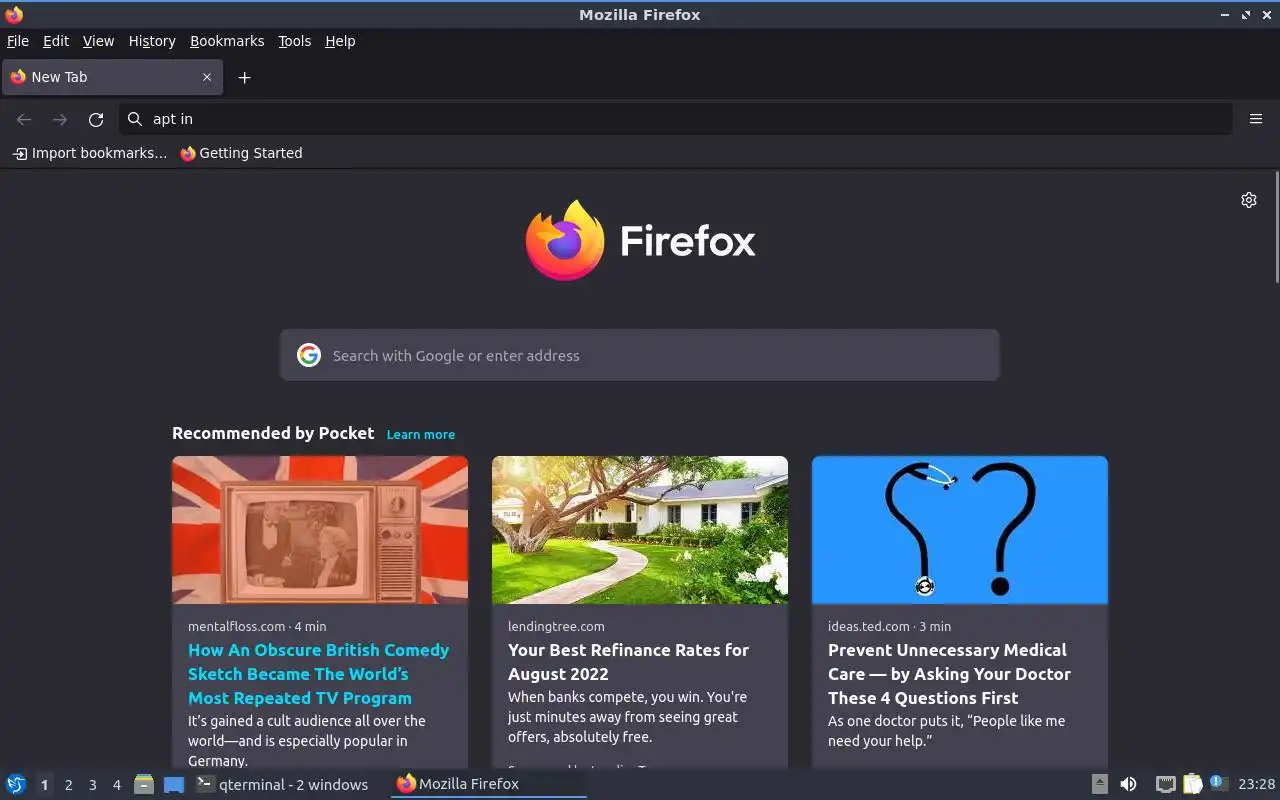The width and height of the screenshot is (1280, 800).
Task: Click the Google icon in the search box
Action: (309, 355)
